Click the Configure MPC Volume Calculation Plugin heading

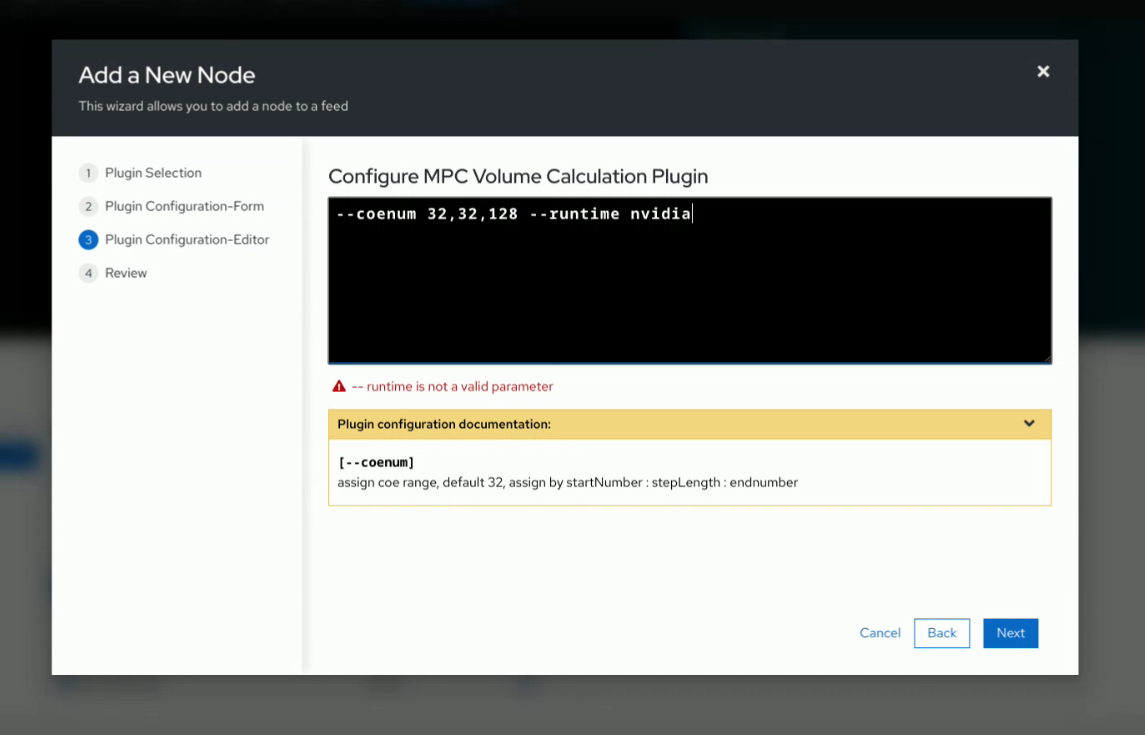(x=518, y=177)
